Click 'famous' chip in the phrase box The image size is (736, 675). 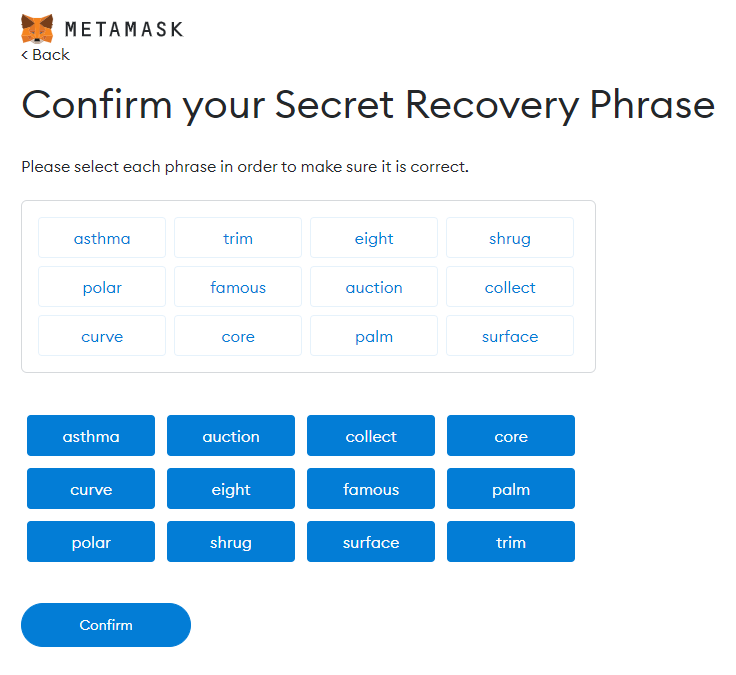pyautogui.click(x=238, y=287)
